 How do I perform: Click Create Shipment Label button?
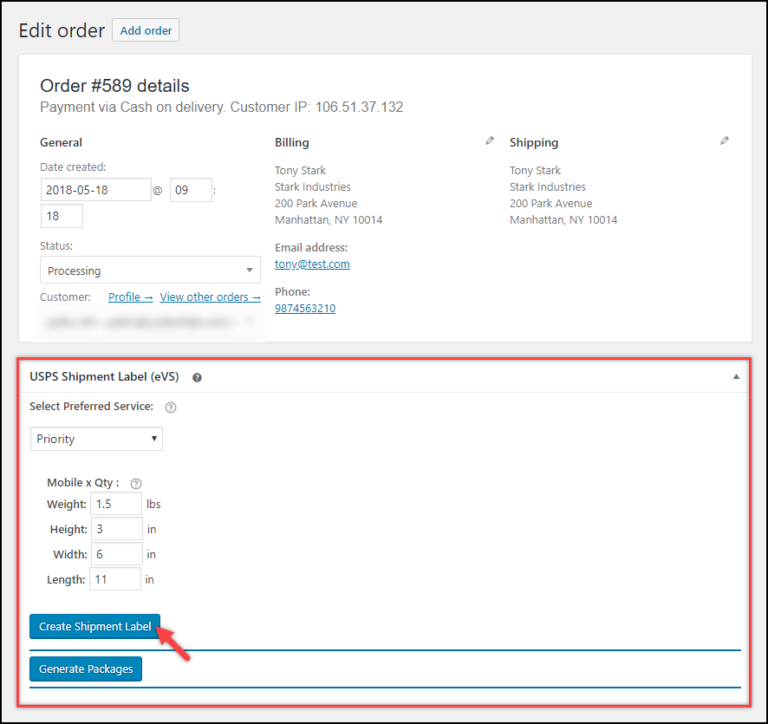tap(95, 627)
